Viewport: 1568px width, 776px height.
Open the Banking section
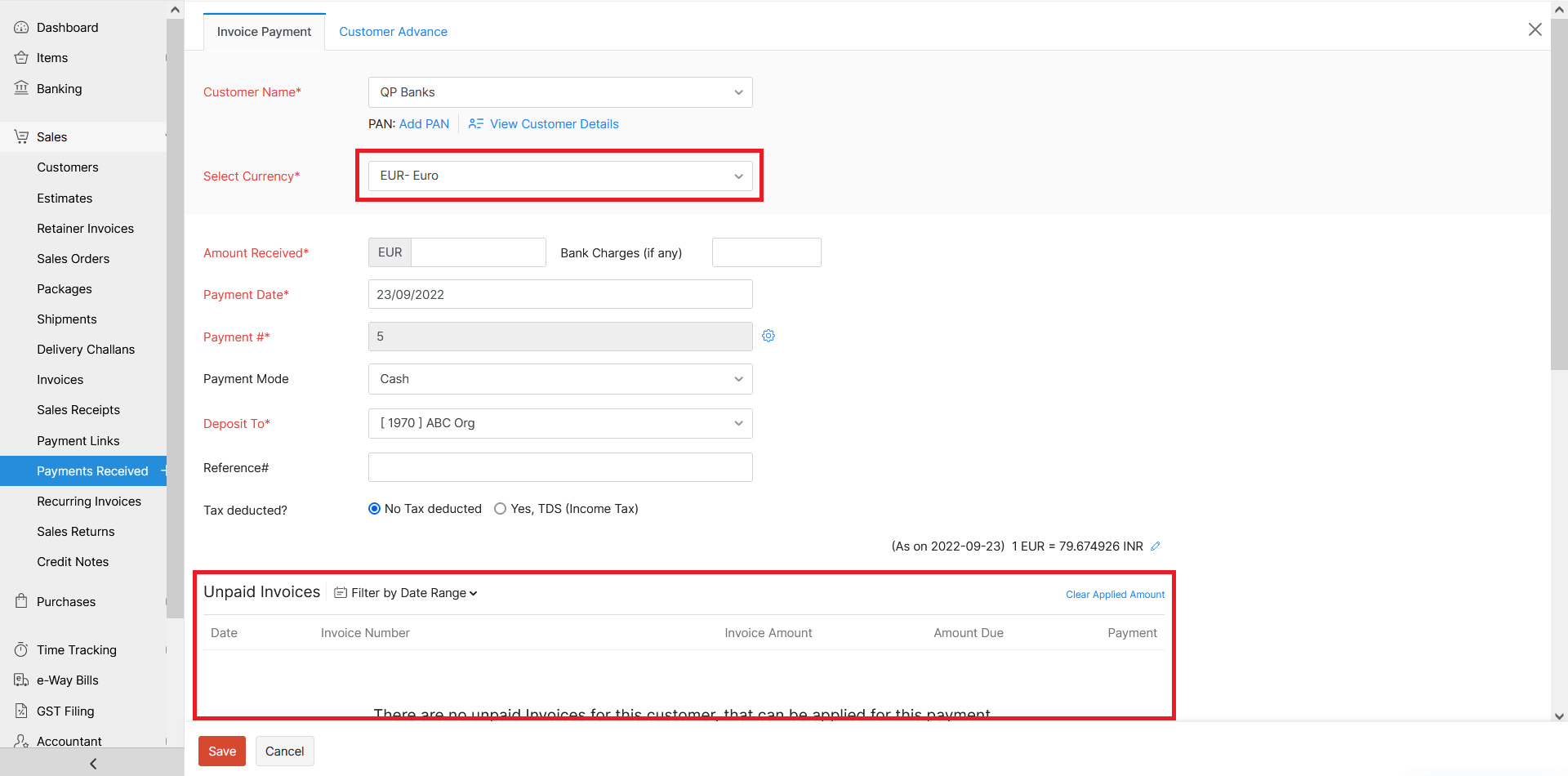[x=20, y=88]
